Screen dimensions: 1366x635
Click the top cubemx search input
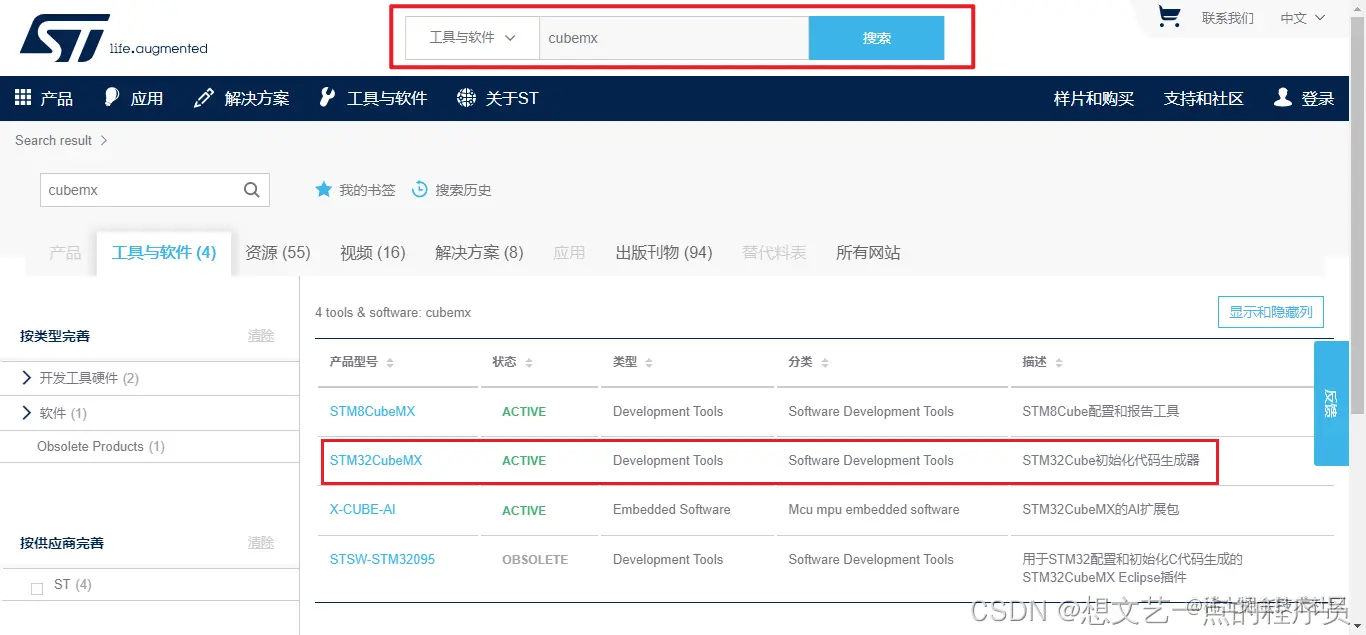[674, 38]
